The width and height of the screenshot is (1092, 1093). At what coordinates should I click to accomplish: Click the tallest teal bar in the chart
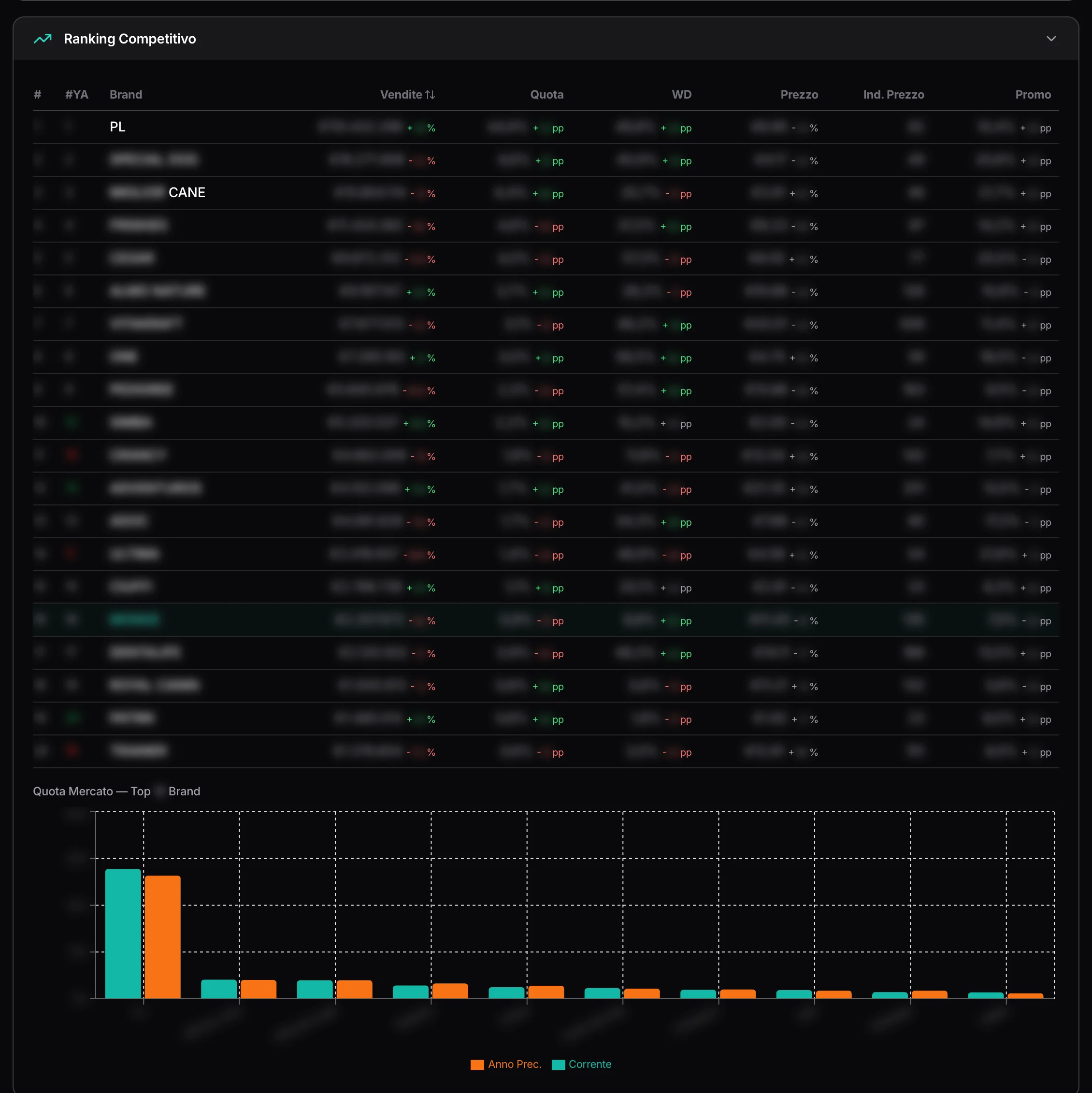123,934
